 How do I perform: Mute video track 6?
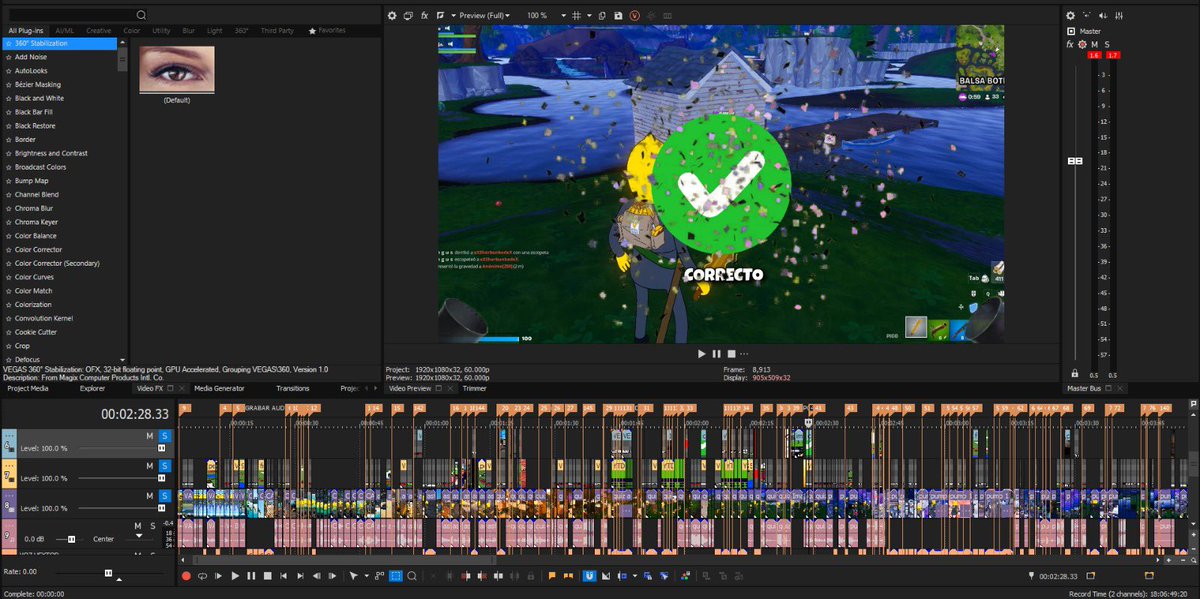click(x=150, y=436)
